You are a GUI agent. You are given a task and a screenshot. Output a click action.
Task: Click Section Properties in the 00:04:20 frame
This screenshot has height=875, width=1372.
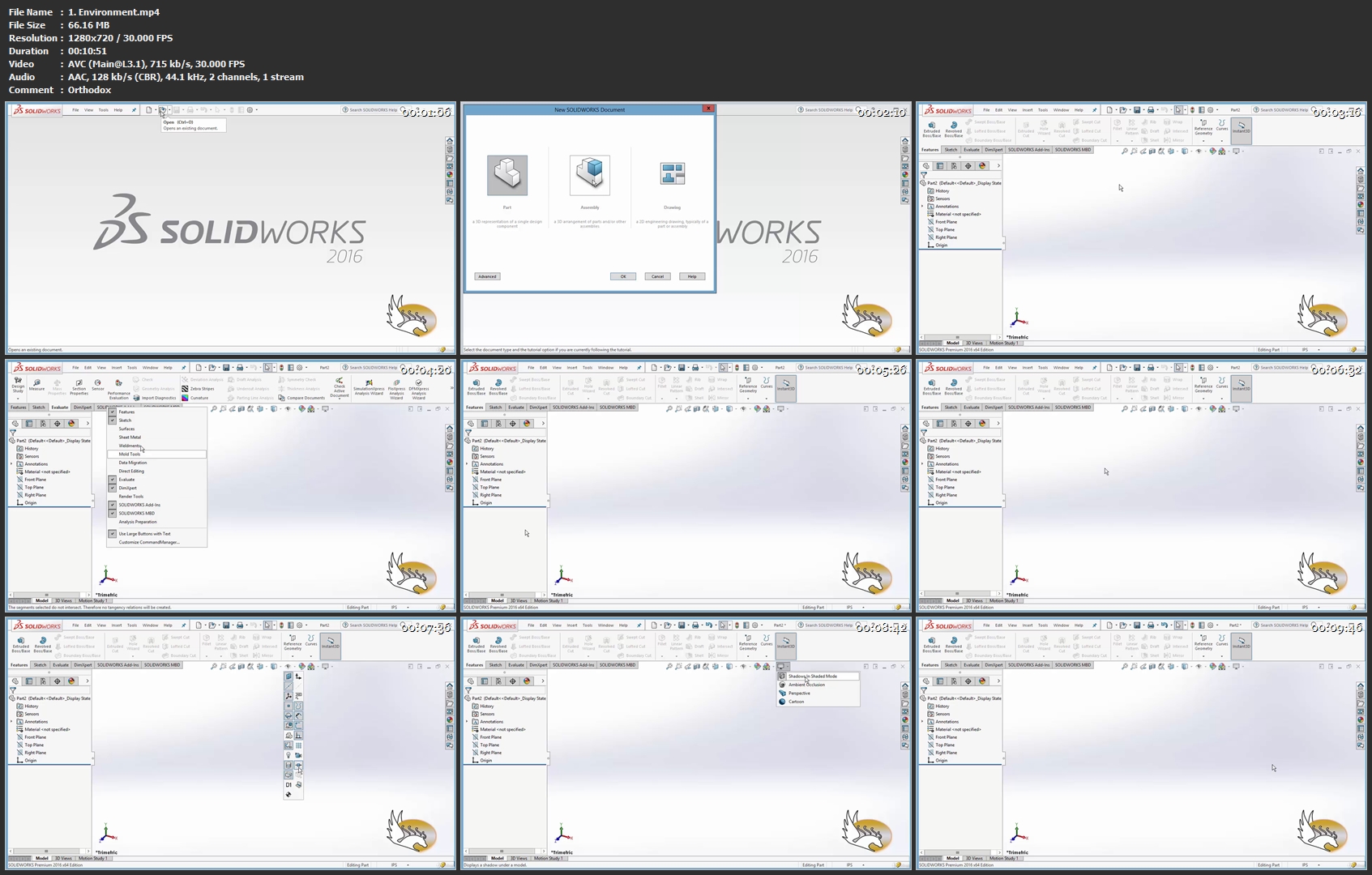pyautogui.click(x=79, y=386)
